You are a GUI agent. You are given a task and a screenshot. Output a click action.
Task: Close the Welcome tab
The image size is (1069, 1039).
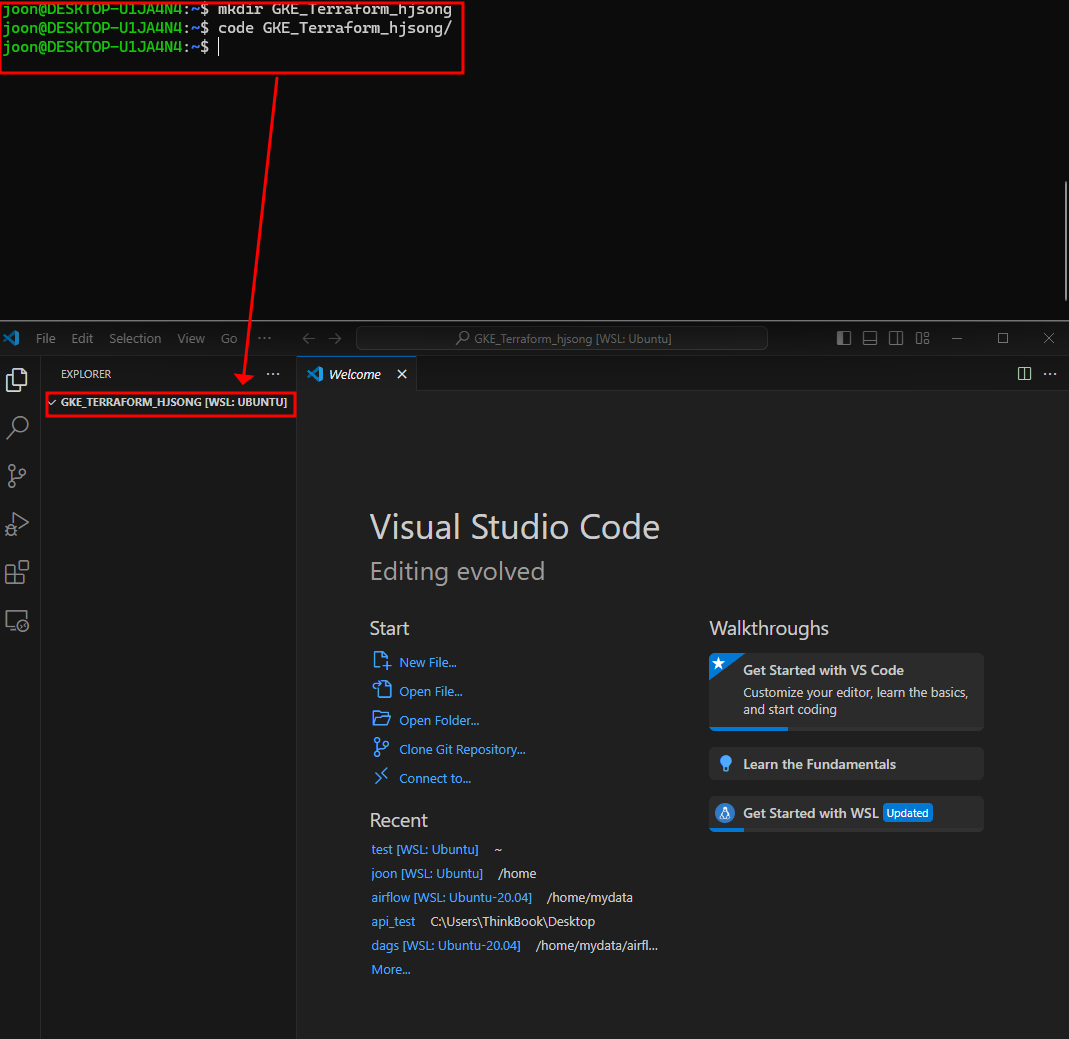pos(402,374)
